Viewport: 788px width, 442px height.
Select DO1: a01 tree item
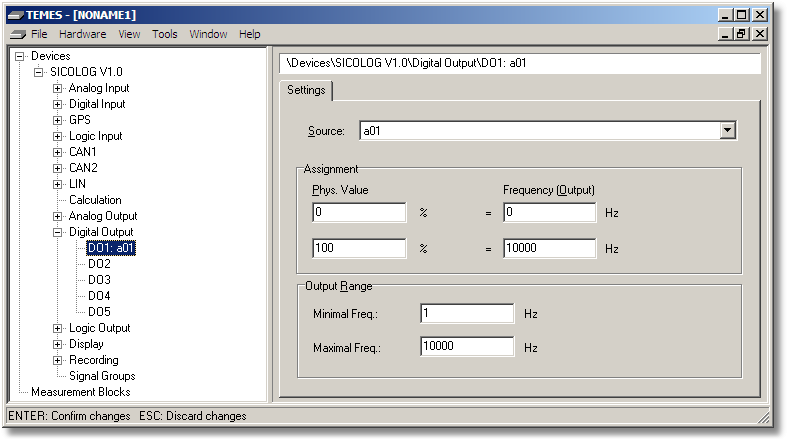111,248
